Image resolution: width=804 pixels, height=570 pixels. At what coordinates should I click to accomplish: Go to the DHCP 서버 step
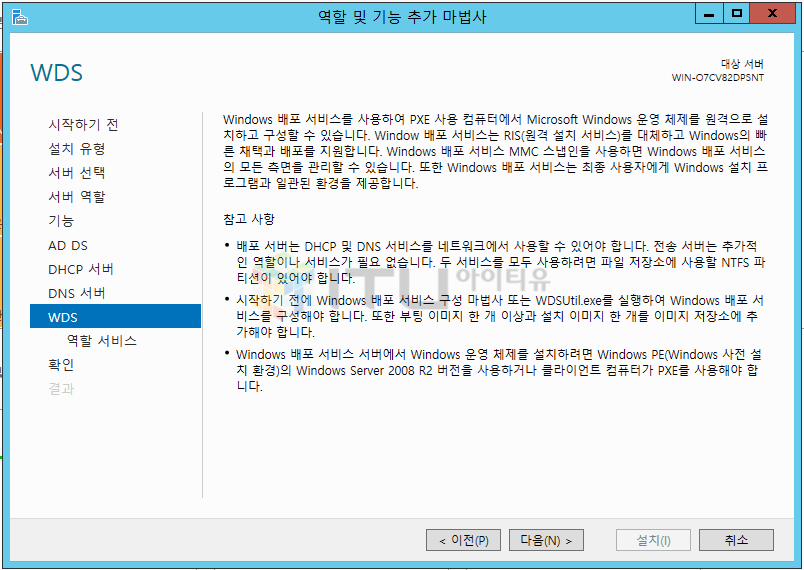81,269
